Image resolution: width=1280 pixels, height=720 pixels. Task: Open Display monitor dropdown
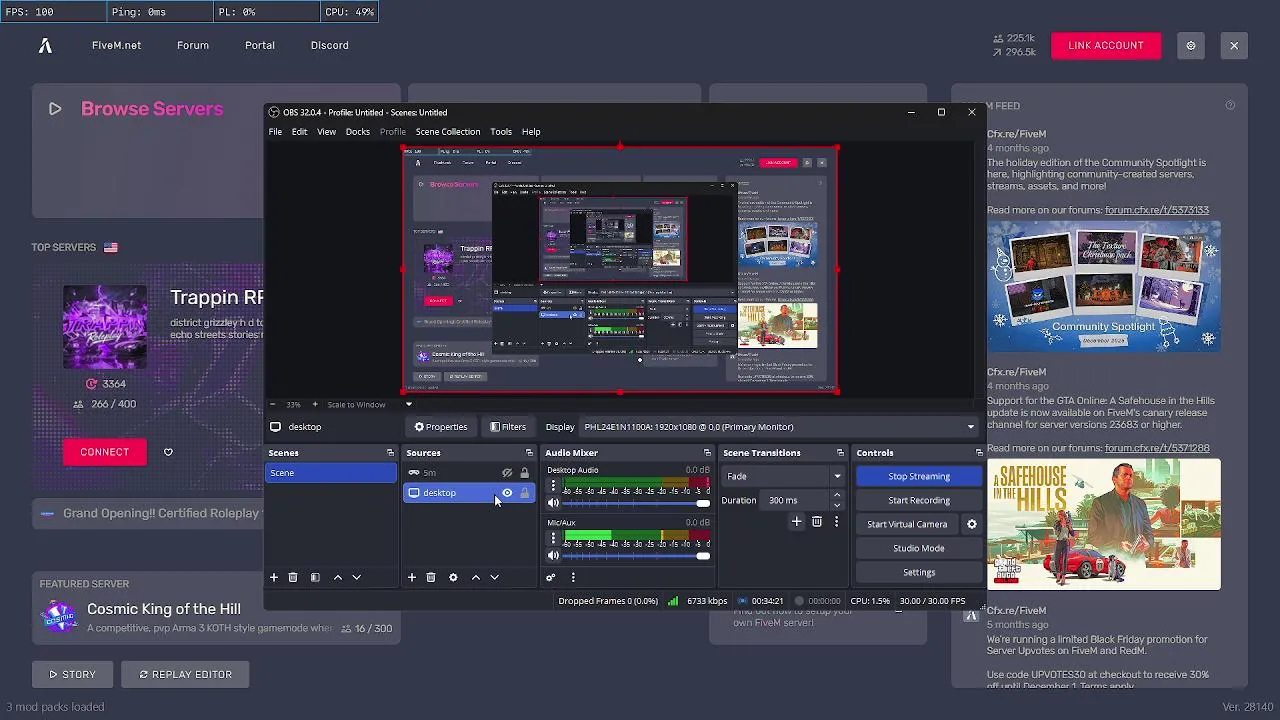(778, 427)
